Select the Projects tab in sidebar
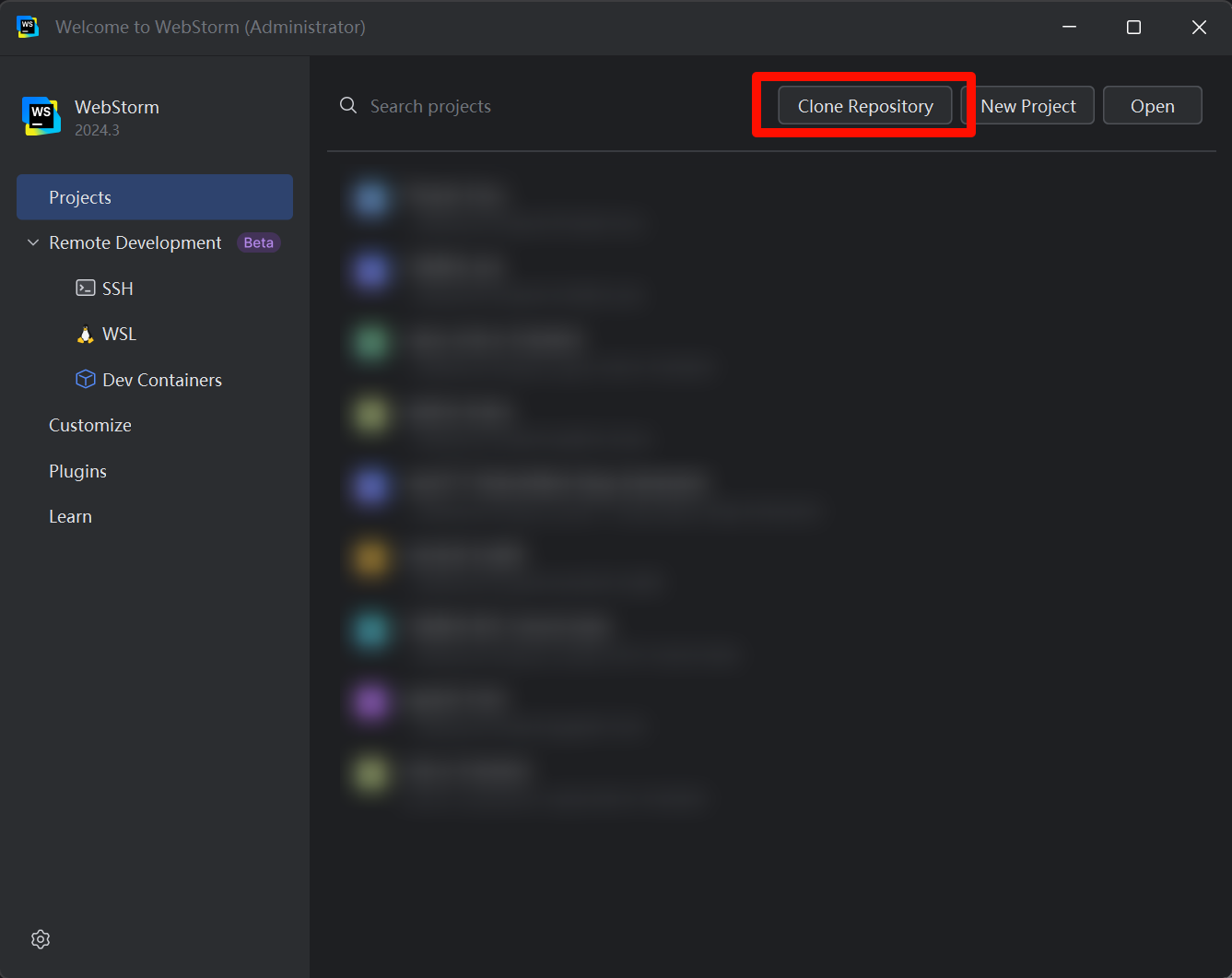The height and width of the screenshot is (978, 1232). click(155, 197)
